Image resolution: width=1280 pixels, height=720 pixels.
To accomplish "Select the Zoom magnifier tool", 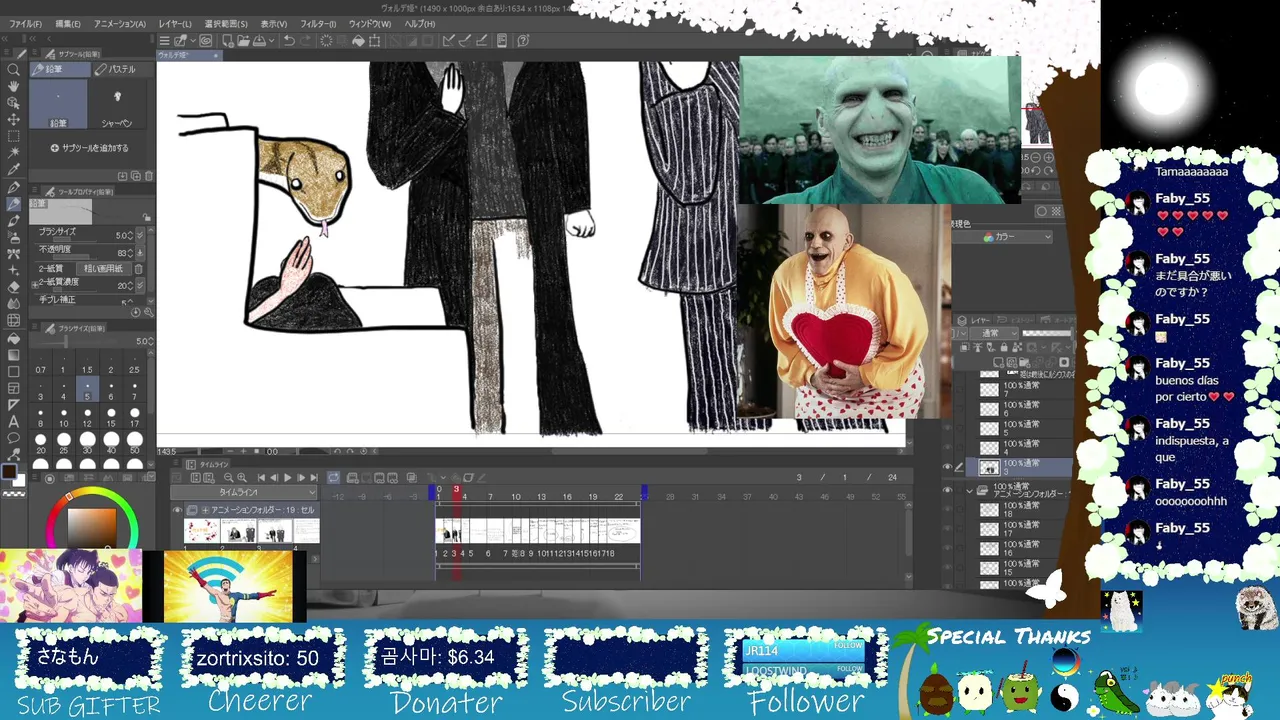I will [x=13, y=70].
